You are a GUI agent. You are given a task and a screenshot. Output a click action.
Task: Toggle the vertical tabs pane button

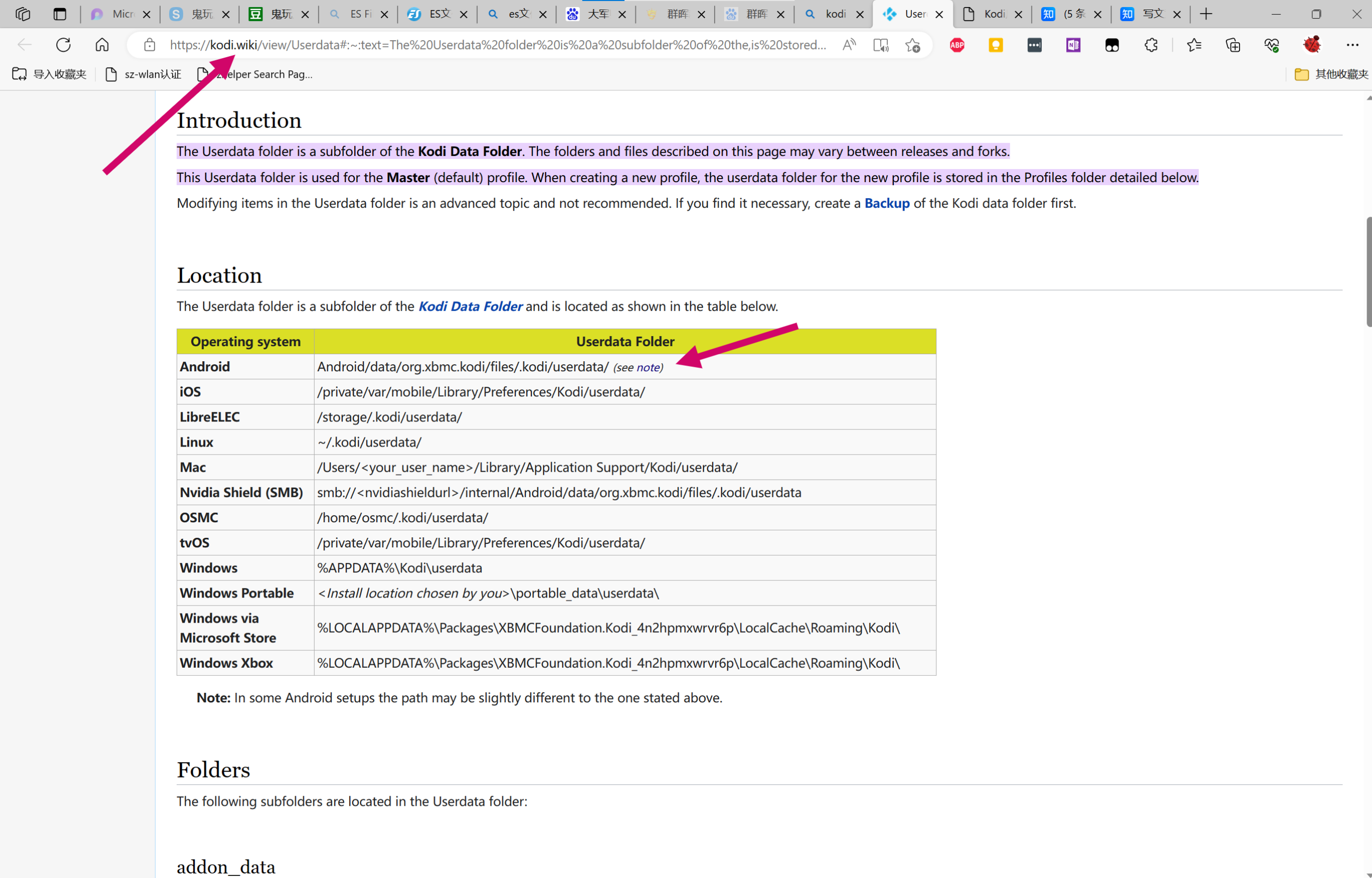pyautogui.click(x=59, y=14)
